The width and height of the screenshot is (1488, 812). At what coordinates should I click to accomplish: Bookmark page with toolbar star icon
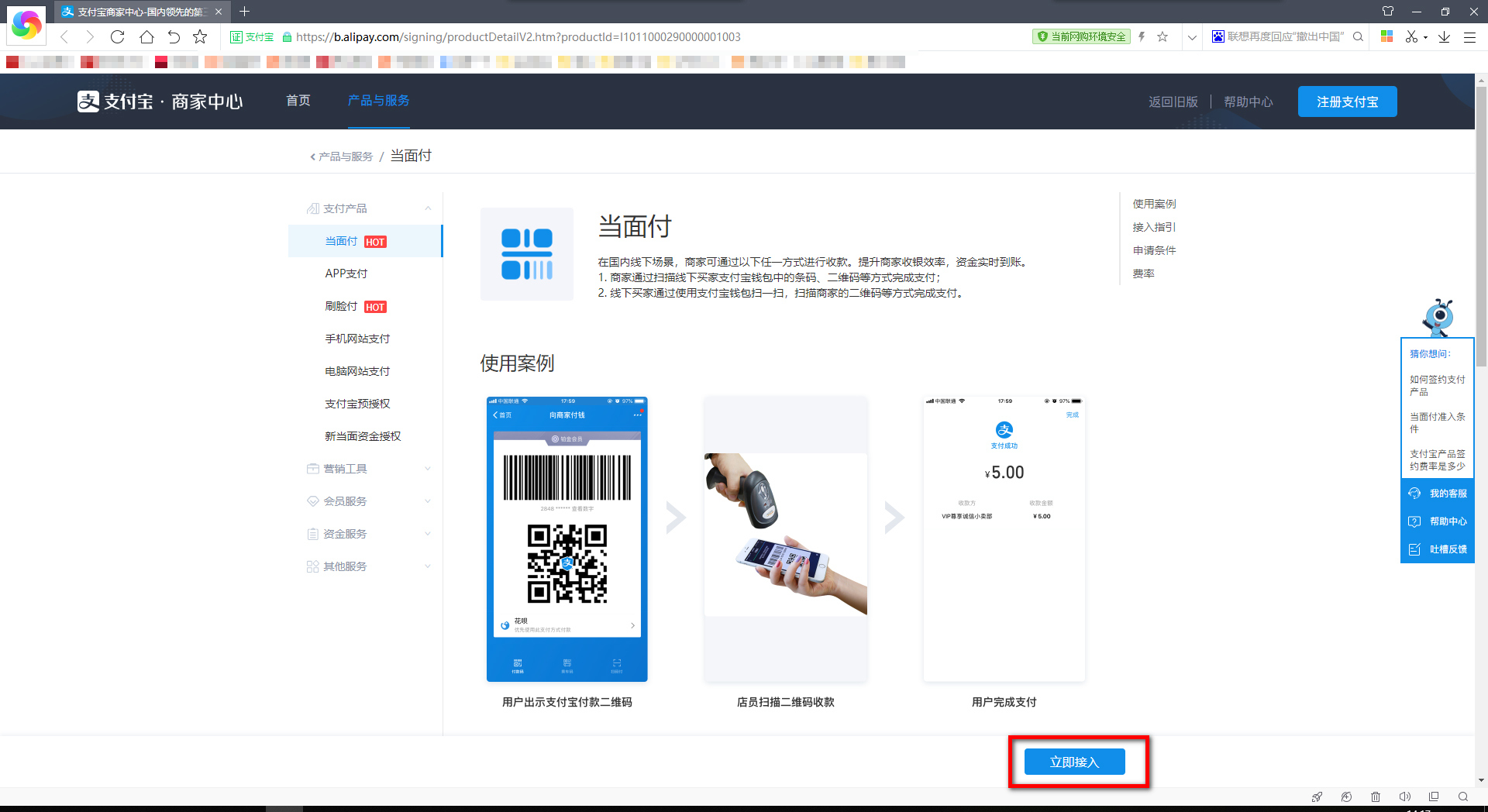(x=200, y=36)
